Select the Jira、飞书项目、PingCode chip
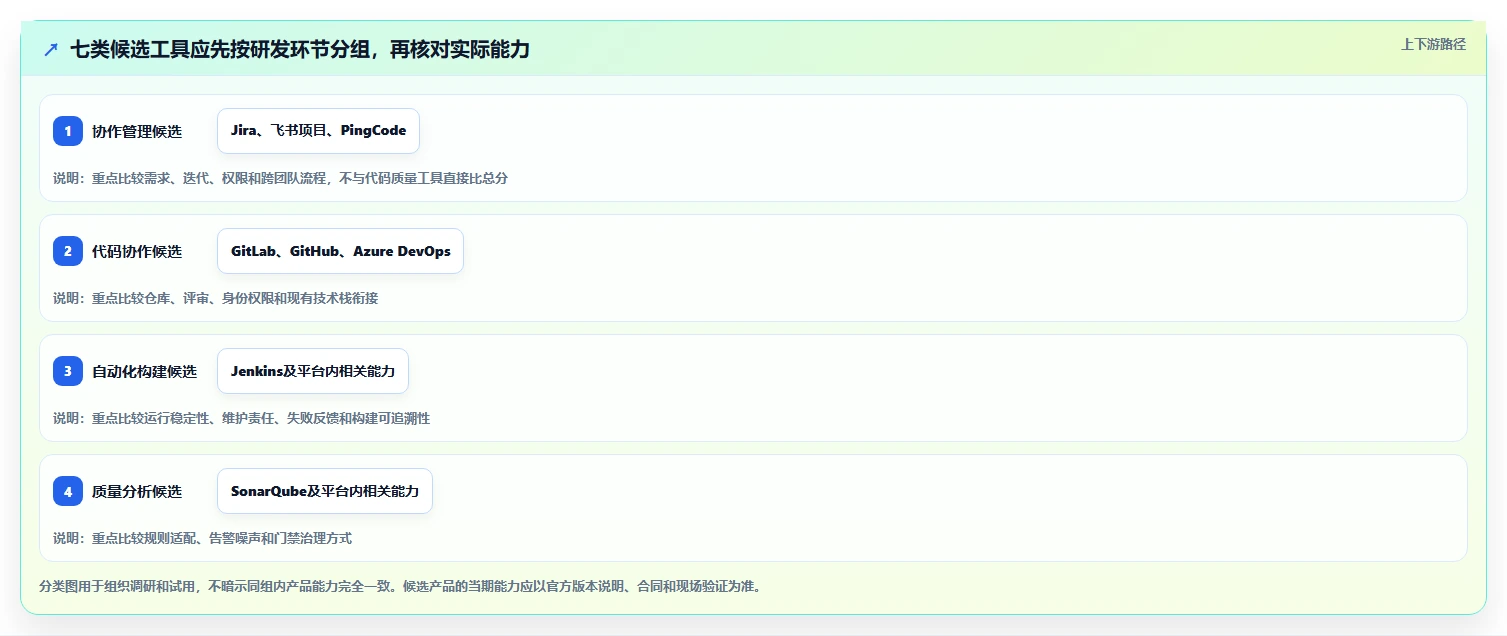1507x636 pixels. 318,131
